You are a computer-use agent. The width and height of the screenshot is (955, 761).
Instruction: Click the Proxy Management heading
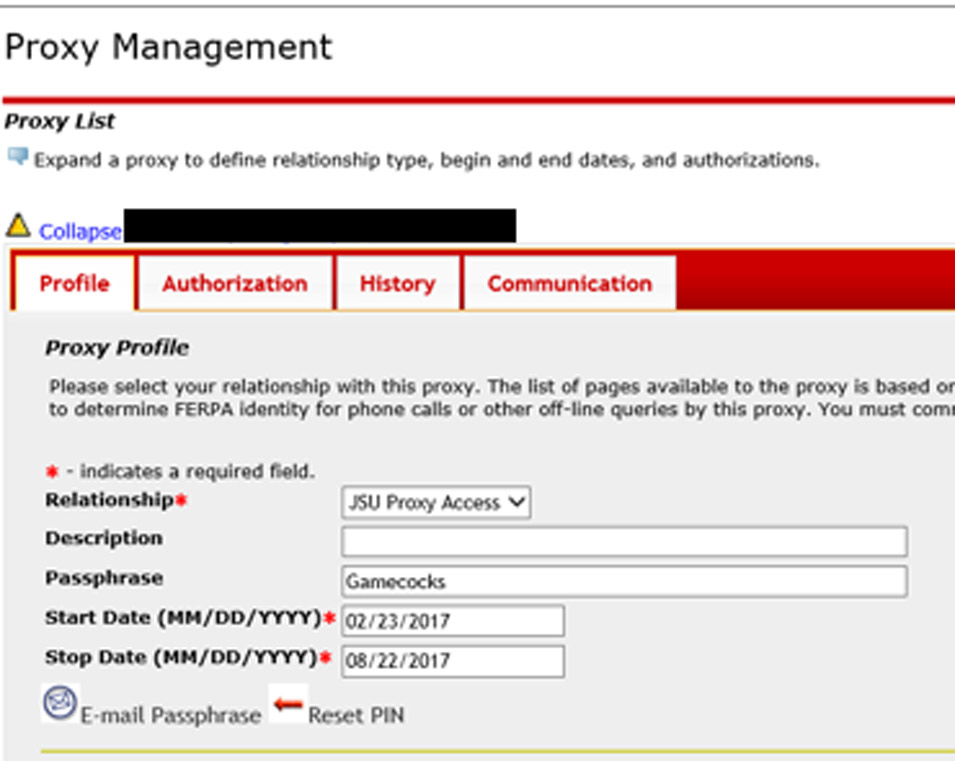click(x=169, y=48)
